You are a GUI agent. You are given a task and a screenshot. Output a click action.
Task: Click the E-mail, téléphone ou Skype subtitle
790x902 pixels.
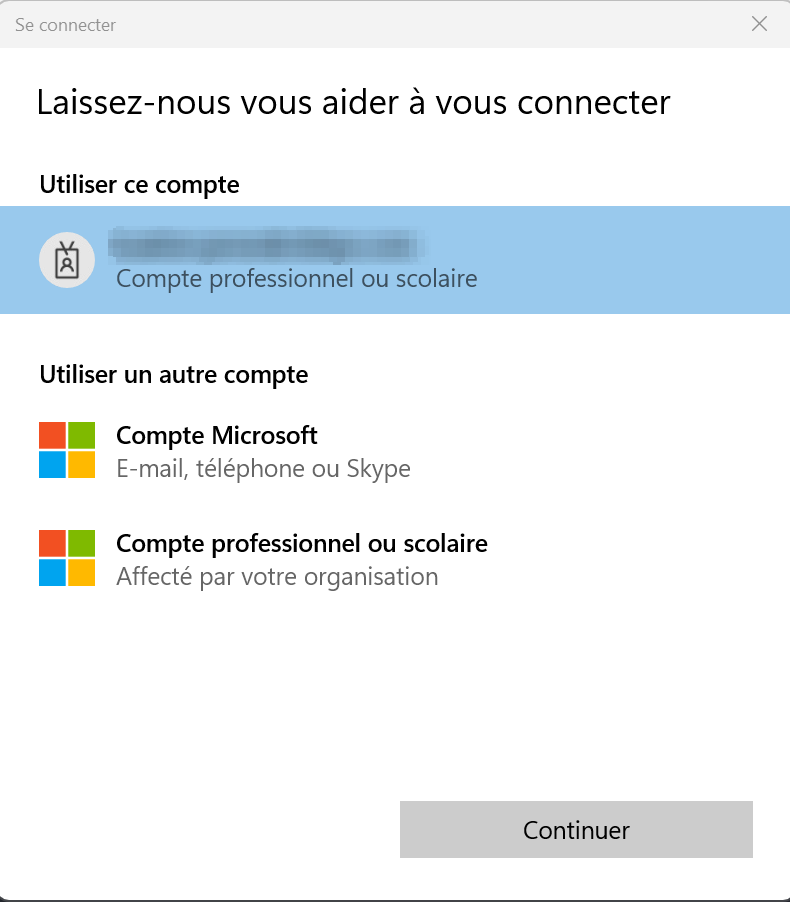(x=263, y=468)
